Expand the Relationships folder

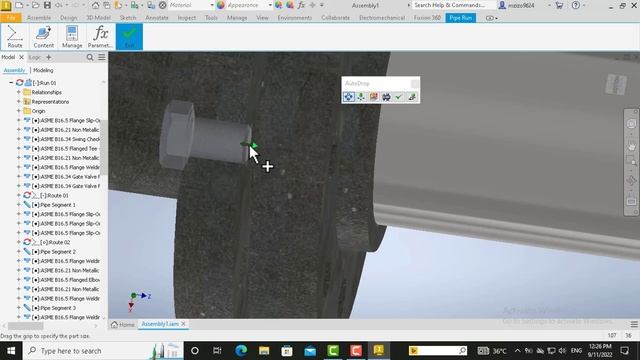click(x=18, y=92)
